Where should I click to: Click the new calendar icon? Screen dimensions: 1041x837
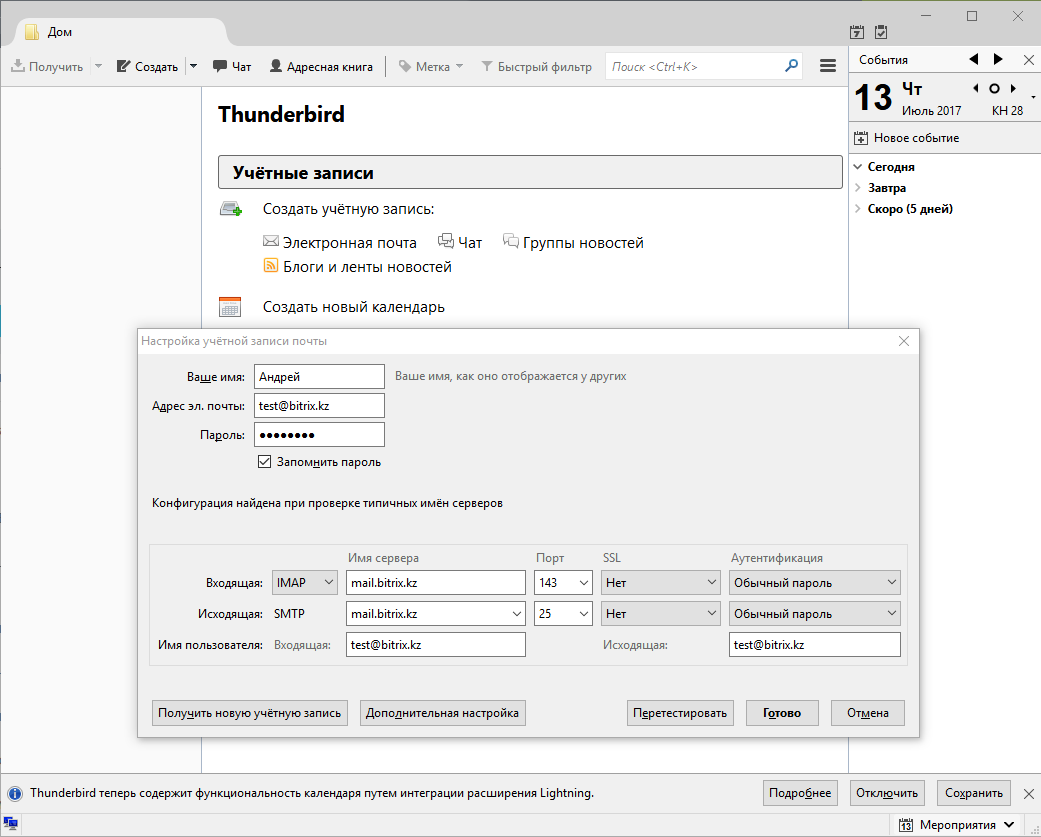[230, 307]
